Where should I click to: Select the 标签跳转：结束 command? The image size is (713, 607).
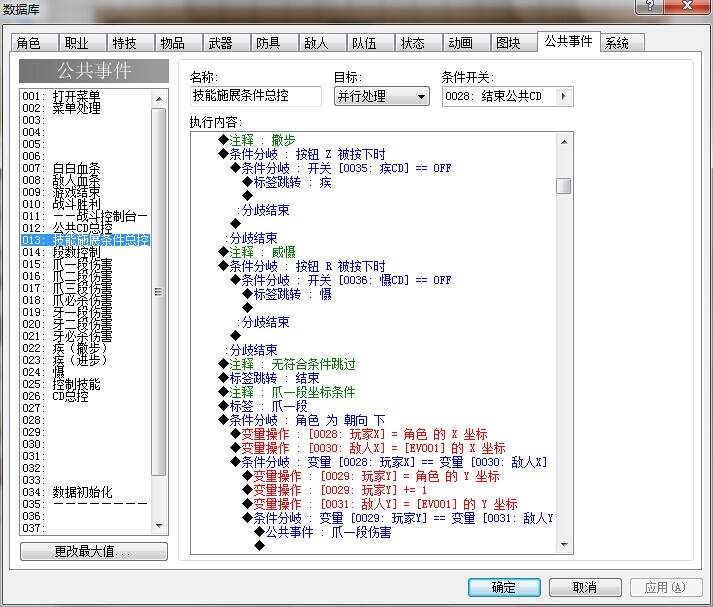269,378
